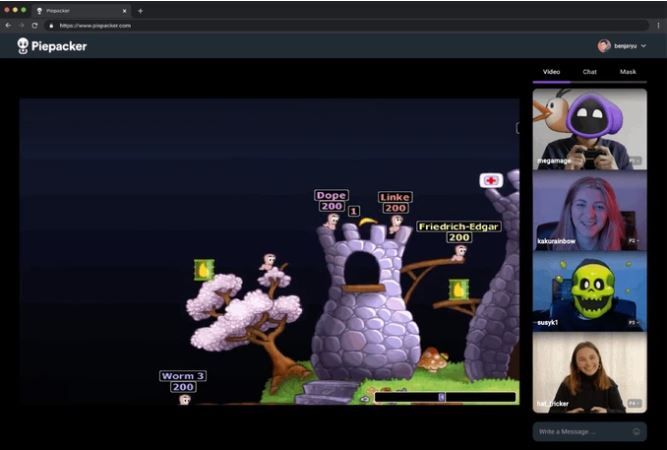Click the kakurainbow name label

point(556,241)
